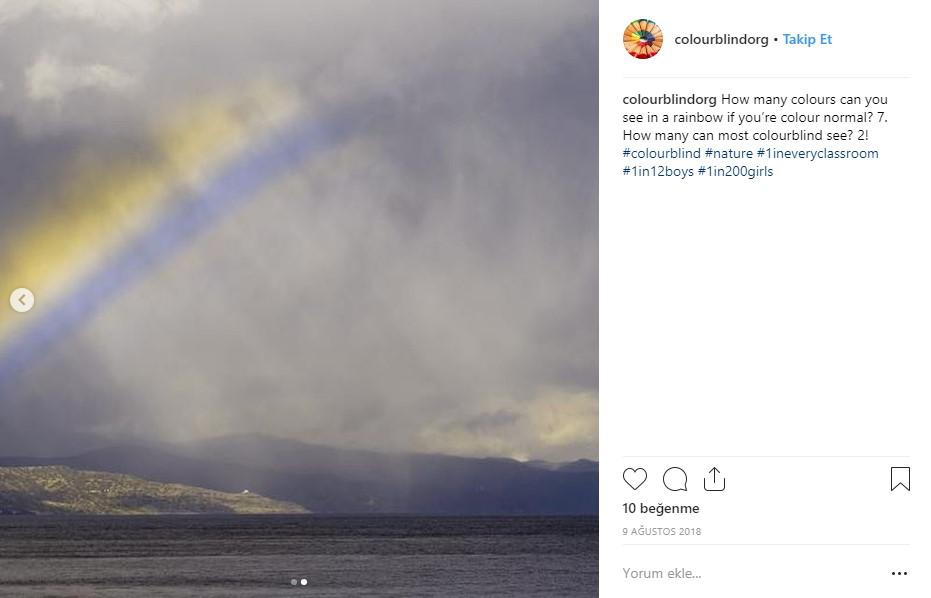Open the colourblindorg profile picture
Image resolution: width=931 pixels, height=598 pixels.
(642, 39)
